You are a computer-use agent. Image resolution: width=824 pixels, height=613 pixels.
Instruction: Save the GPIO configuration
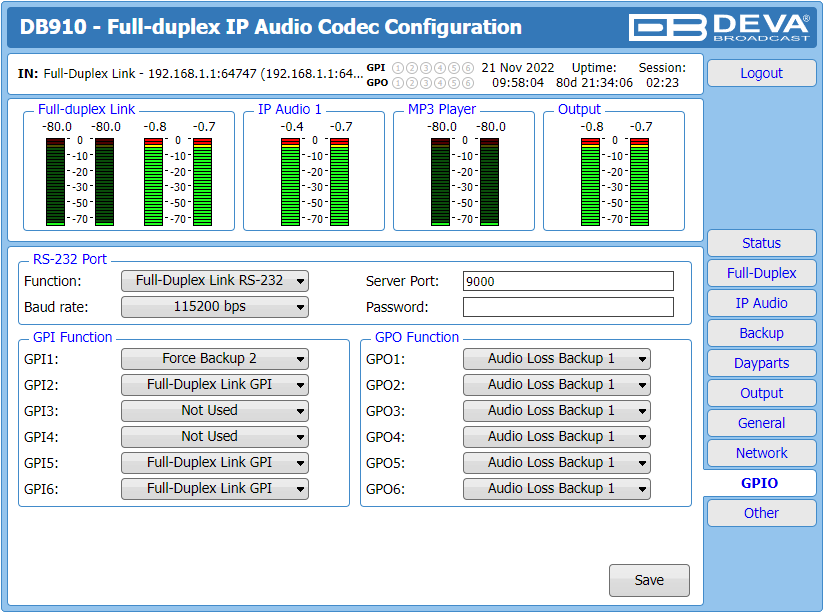pos(649,580)
